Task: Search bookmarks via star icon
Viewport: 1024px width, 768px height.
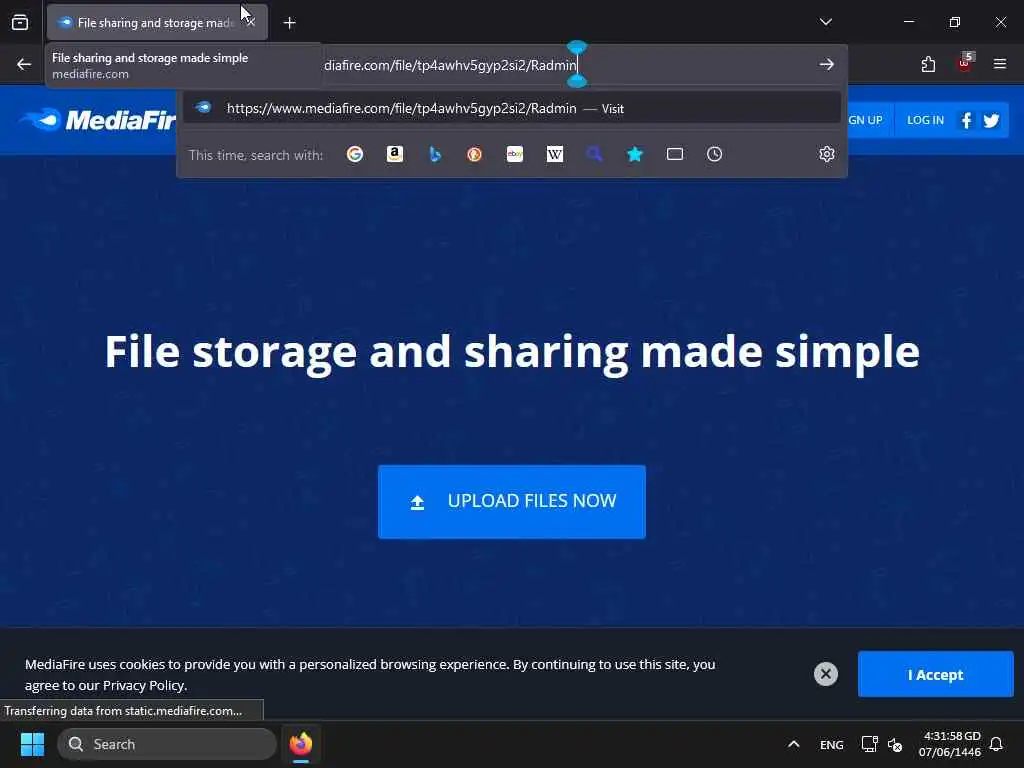Action: pos(635,154)
